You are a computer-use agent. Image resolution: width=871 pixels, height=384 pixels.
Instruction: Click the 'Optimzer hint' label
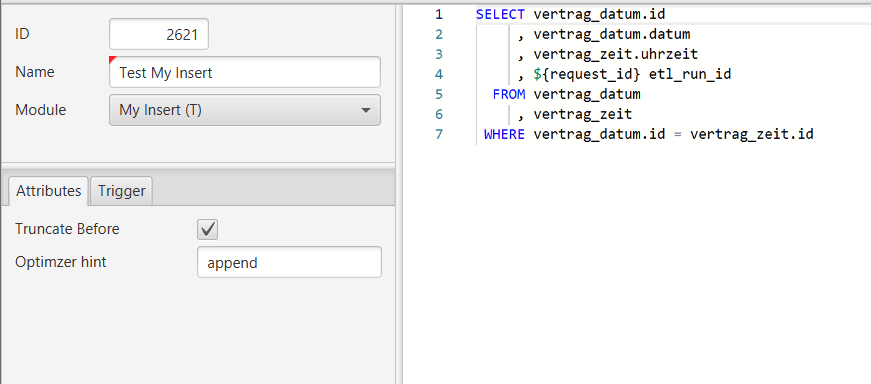(x=61, y=262)
